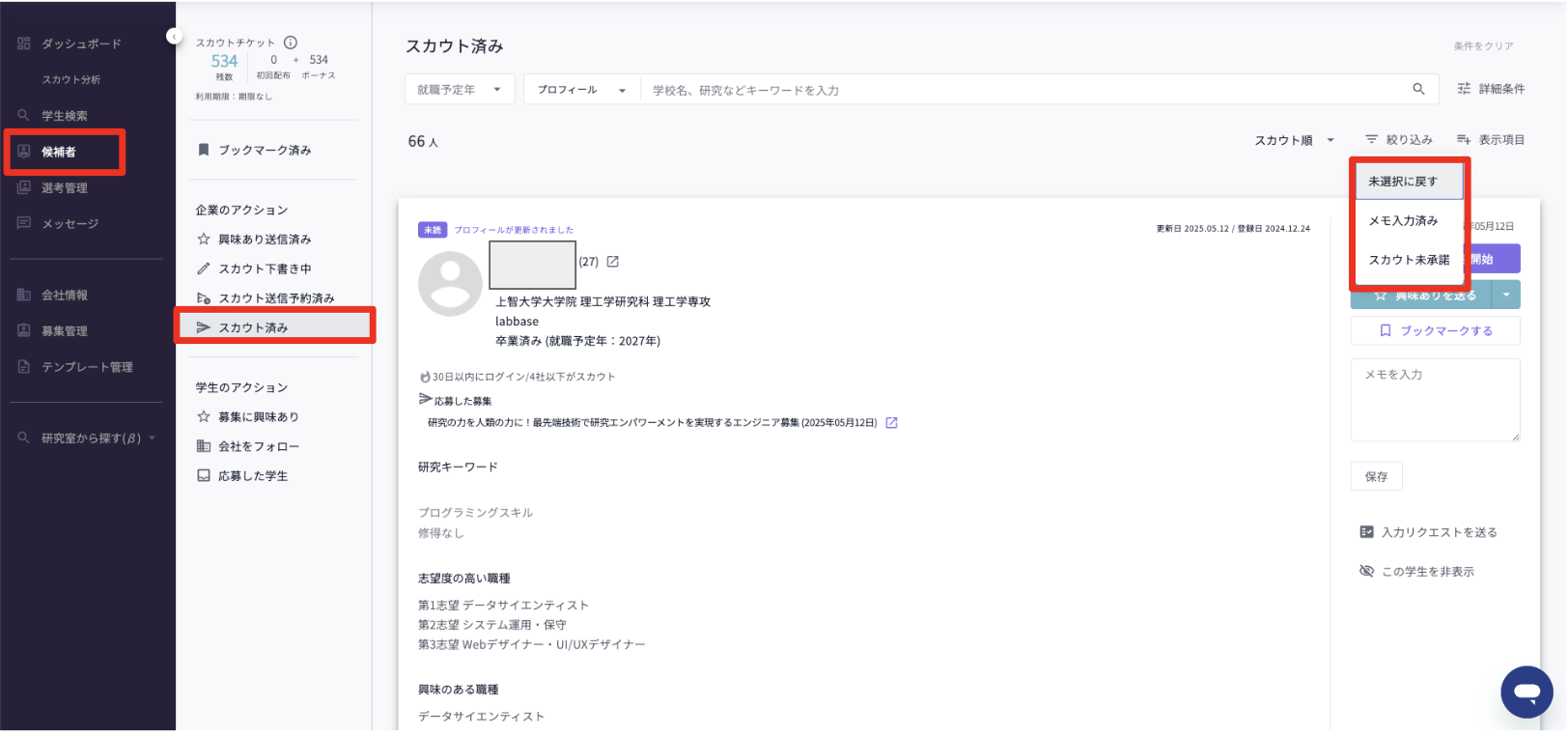Open ダッシュボード in sidebar
Image resolution: width=1568 pixels, height=736 pixels.
(81, 43)
